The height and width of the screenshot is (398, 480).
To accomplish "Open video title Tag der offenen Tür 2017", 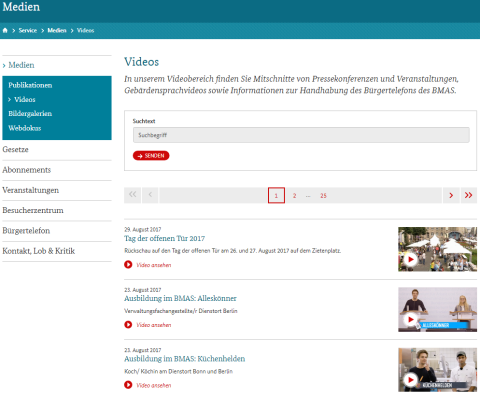I will (165, 238).
